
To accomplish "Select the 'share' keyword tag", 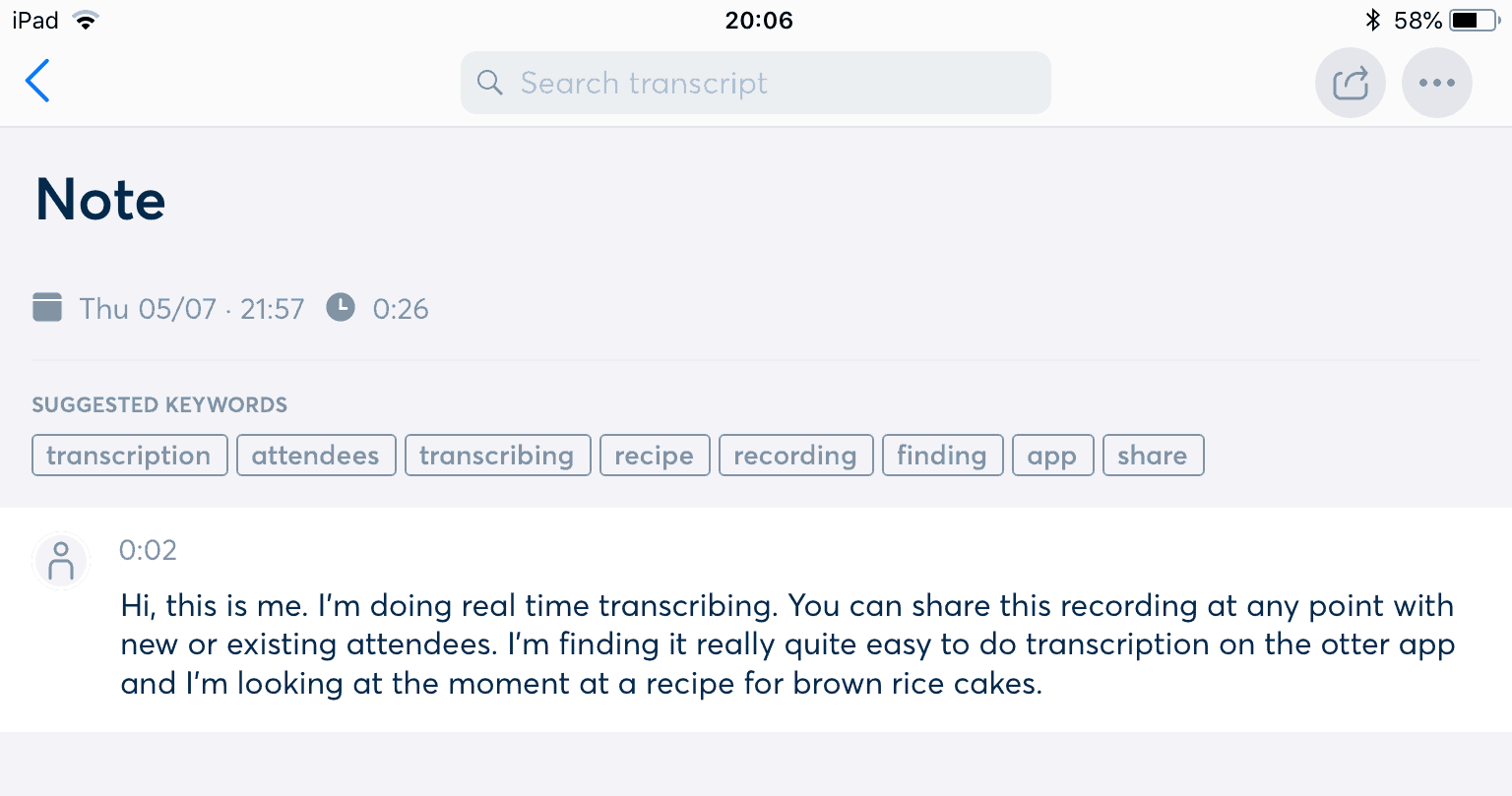I will [x=1154, y=456].
